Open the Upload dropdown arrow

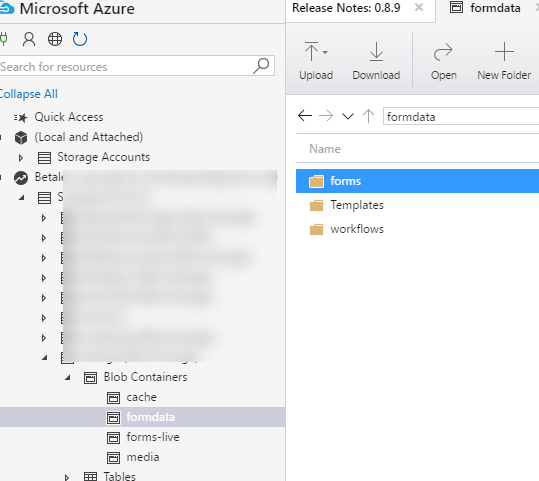point(325,52)
